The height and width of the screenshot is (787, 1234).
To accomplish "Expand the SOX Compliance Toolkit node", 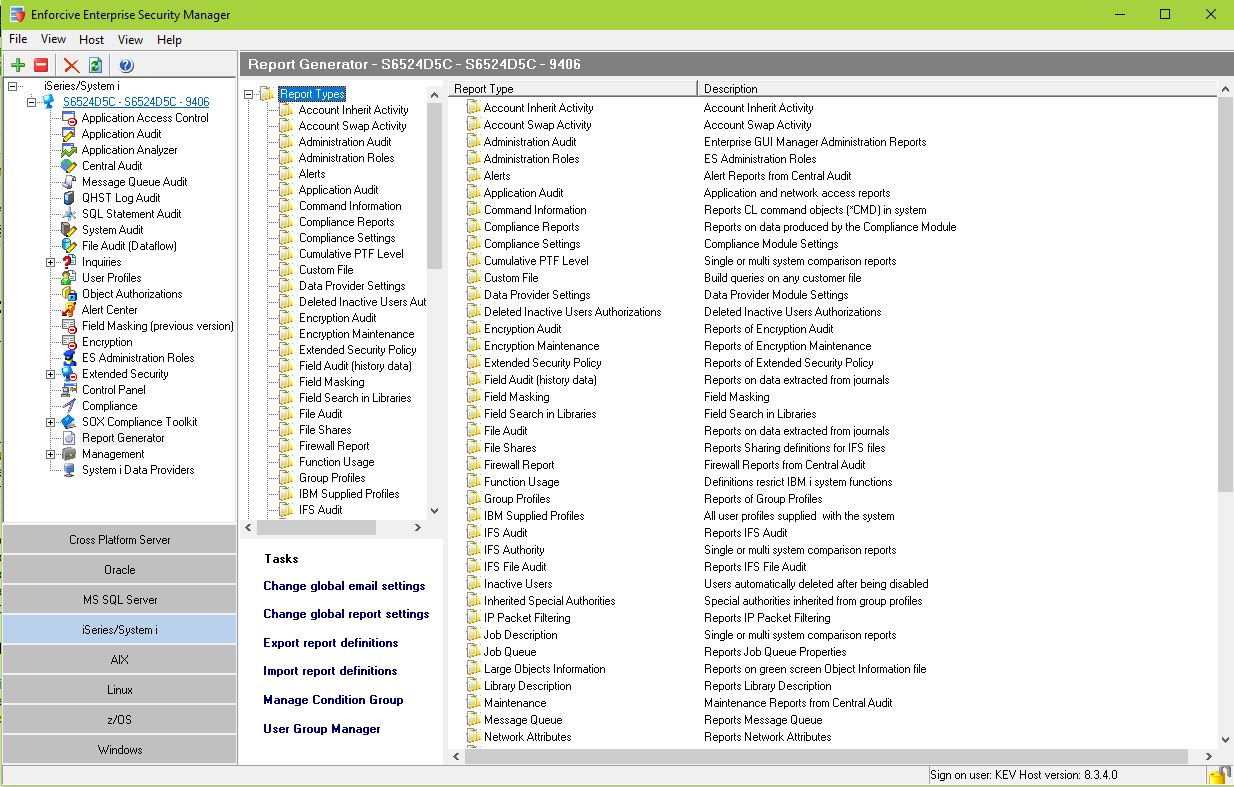I will pos(51,422).
